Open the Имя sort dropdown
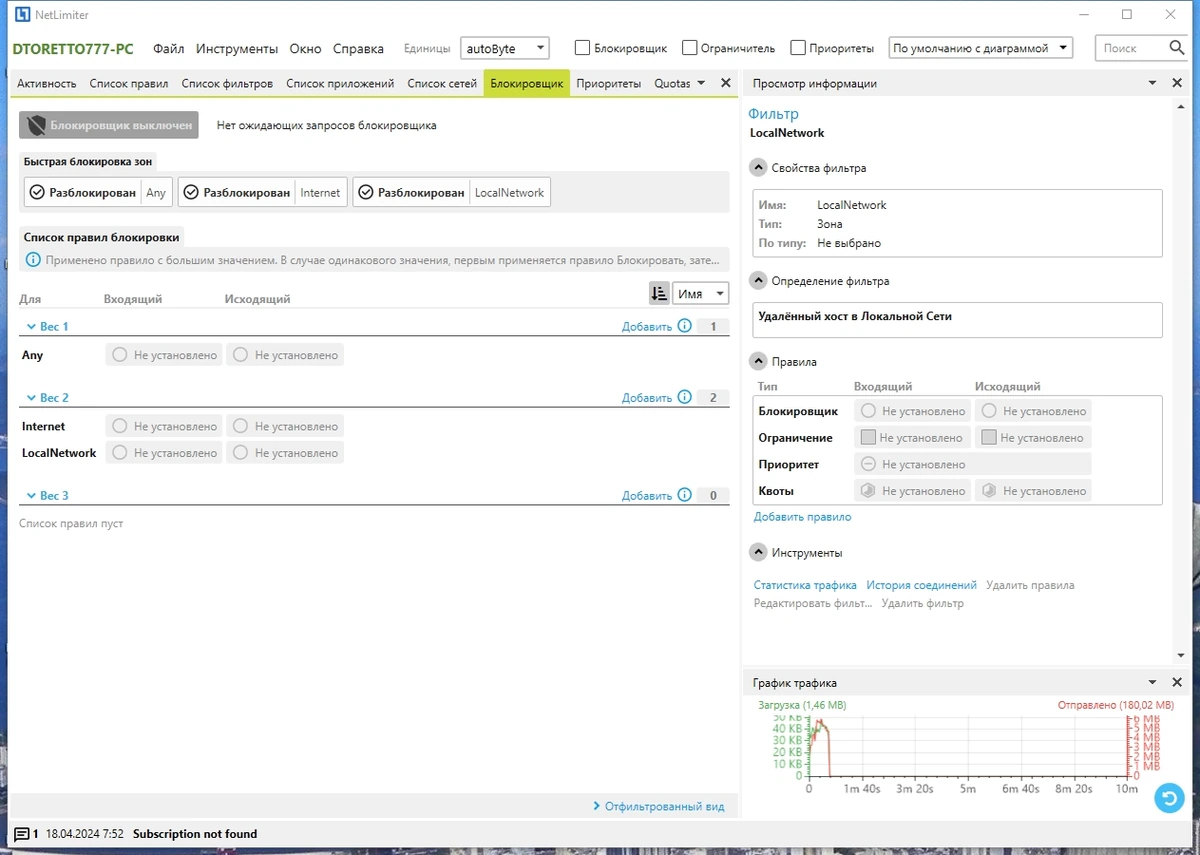Screen dimensions: 1200x855 coord(701,293)
